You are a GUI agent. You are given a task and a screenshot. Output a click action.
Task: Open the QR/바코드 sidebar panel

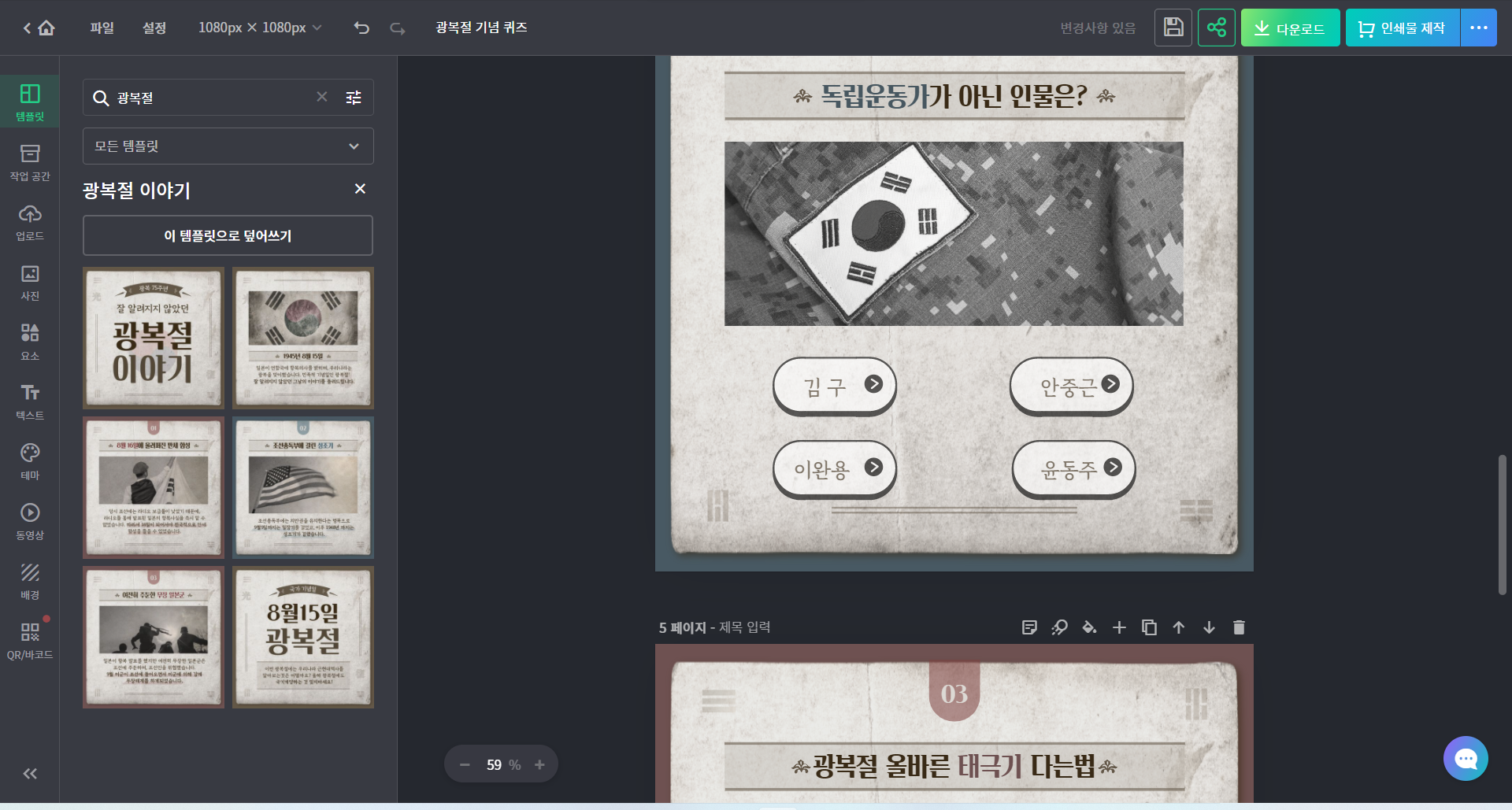click(30, 641)
